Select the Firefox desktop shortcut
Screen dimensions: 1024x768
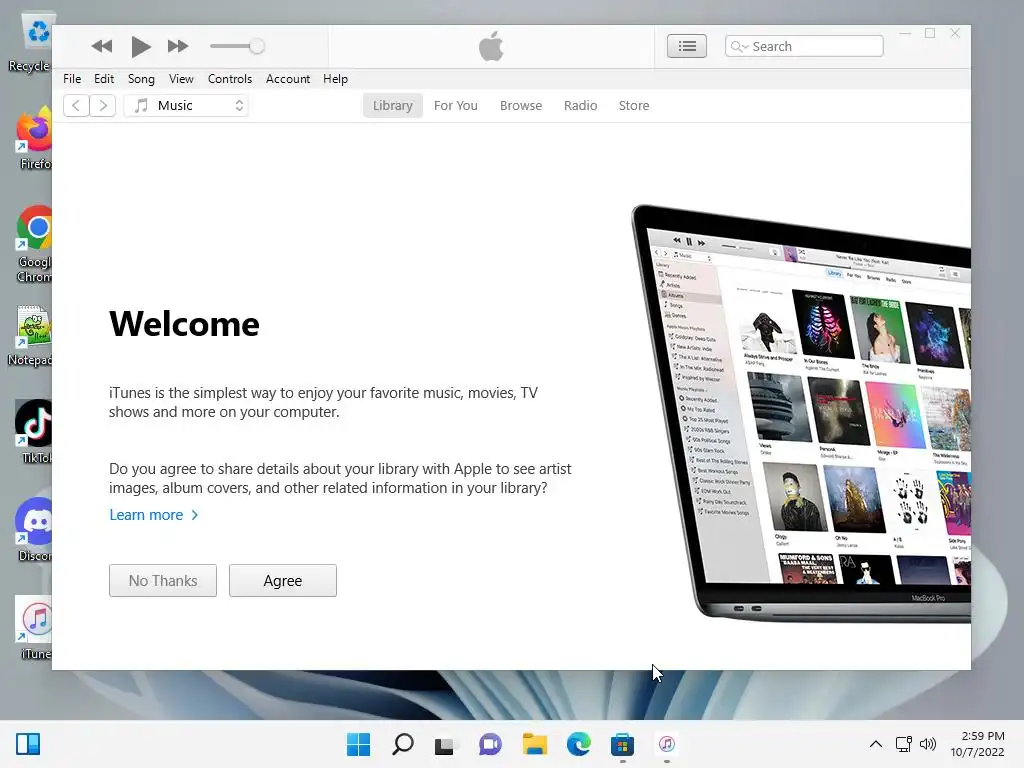pos(34,140)
